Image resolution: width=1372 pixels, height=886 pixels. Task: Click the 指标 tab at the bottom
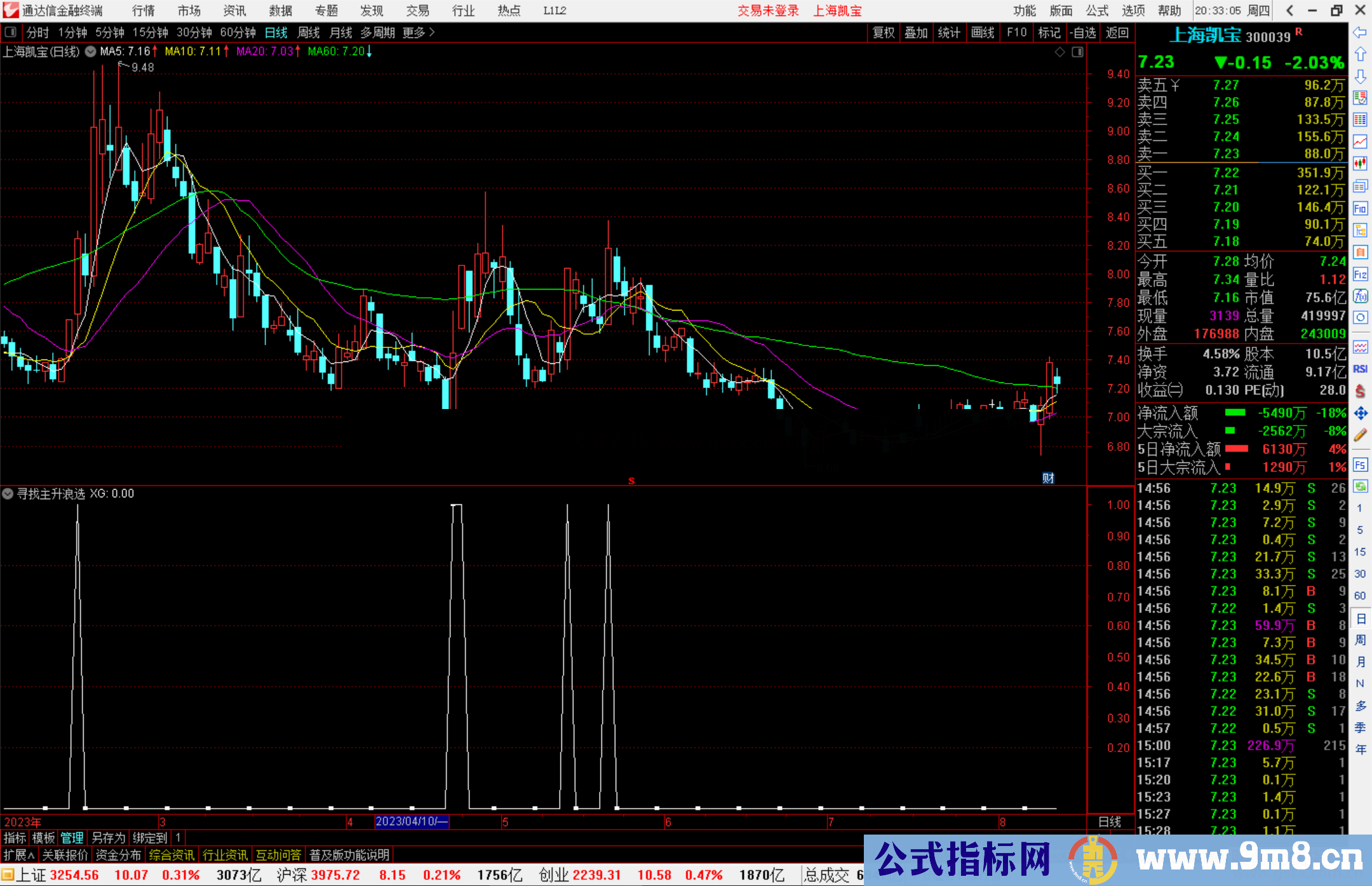[x=15, y=838]
